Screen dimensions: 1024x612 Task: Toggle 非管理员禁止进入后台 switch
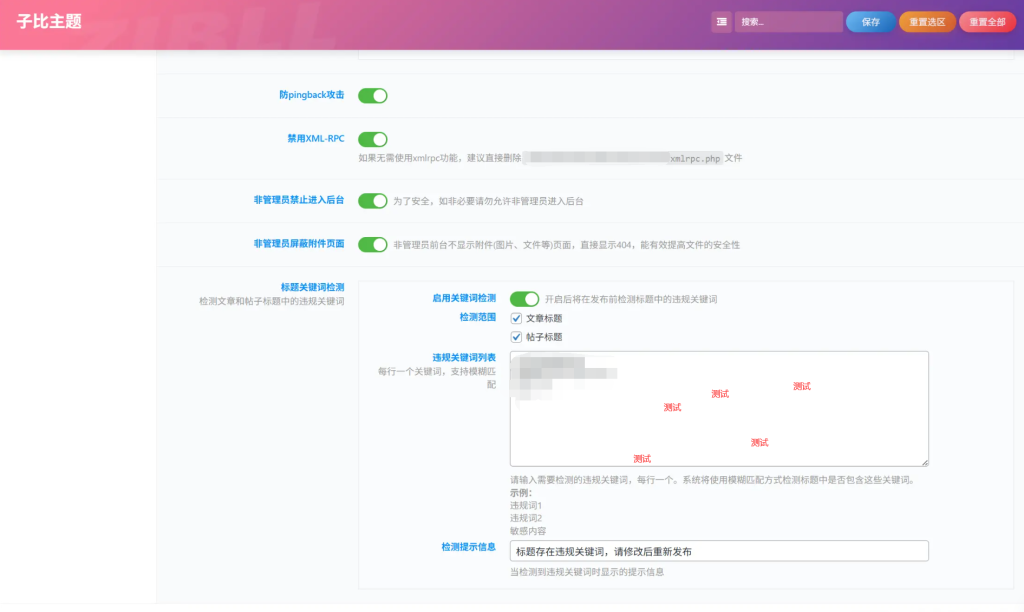(373, 201)
